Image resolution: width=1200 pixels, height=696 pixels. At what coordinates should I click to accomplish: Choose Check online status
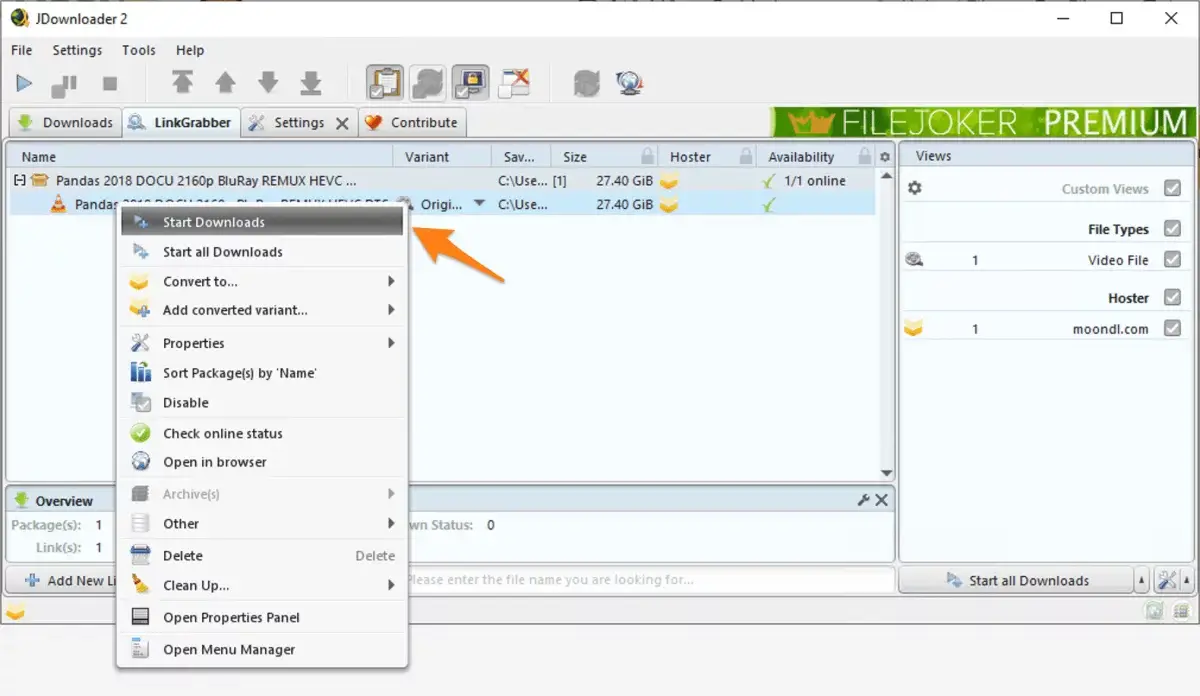(262, 433)
